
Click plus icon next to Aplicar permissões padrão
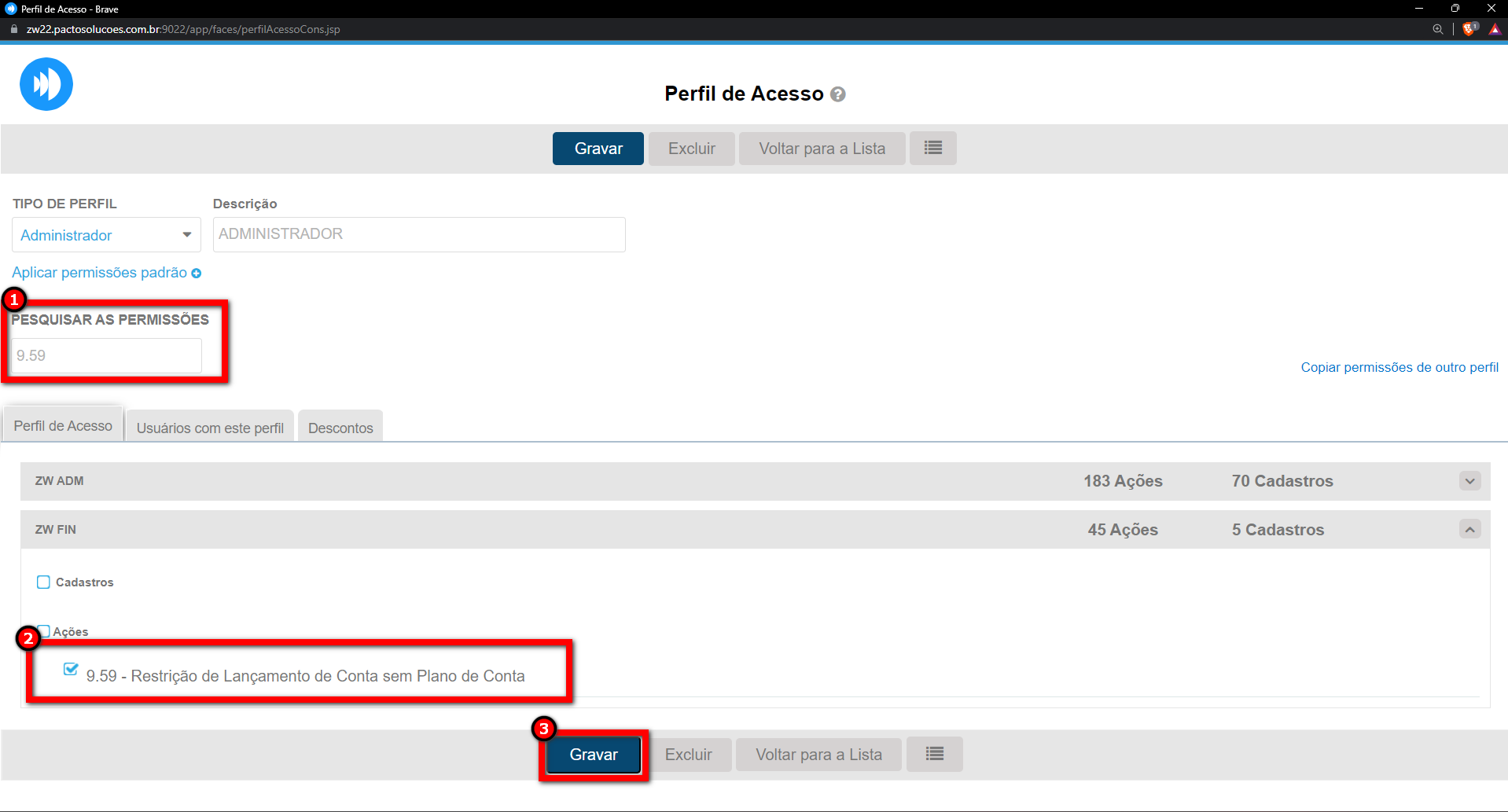[197, 274]
